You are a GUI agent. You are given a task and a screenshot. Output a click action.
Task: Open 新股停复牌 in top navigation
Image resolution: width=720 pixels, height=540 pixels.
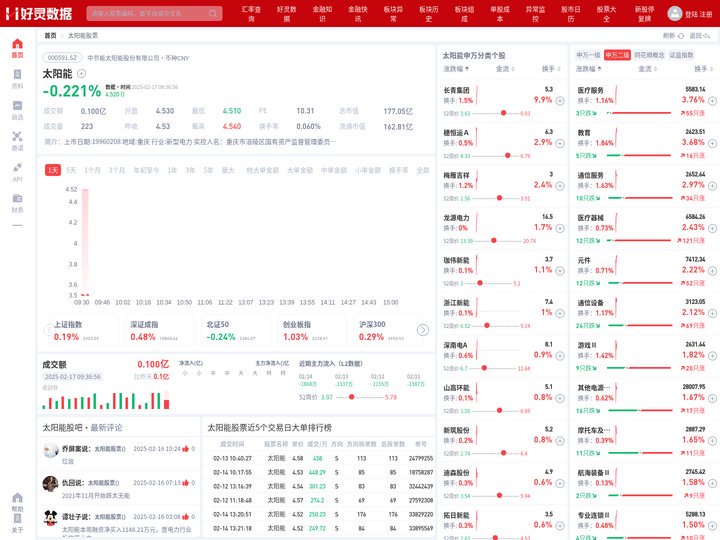click(x=645, y=14)
